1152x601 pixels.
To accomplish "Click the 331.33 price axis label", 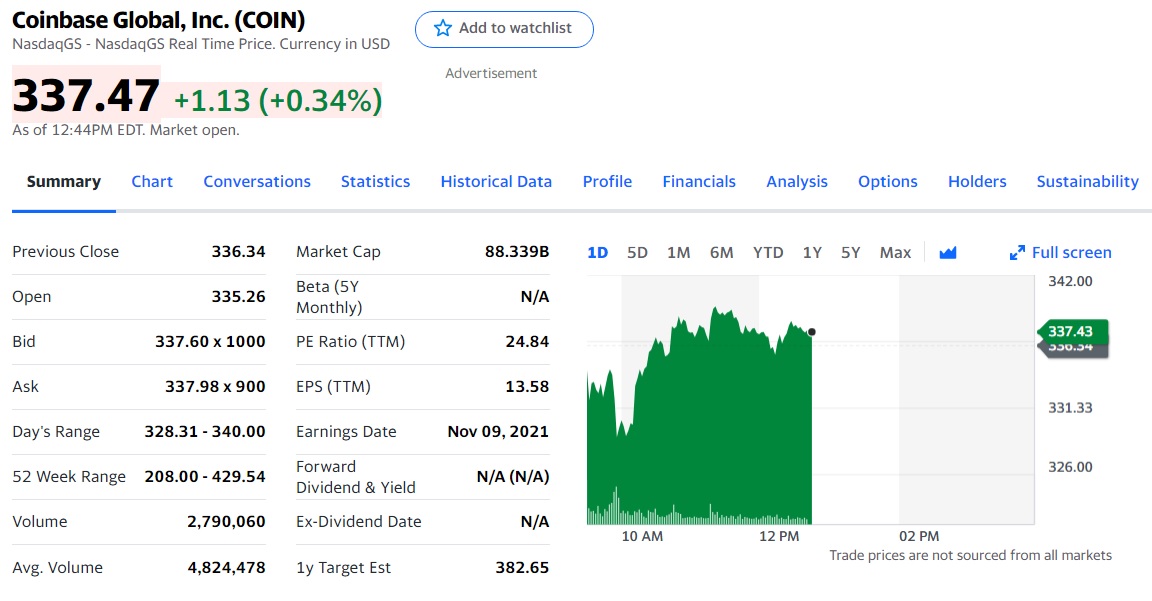I will click(x=1070, y=408).
